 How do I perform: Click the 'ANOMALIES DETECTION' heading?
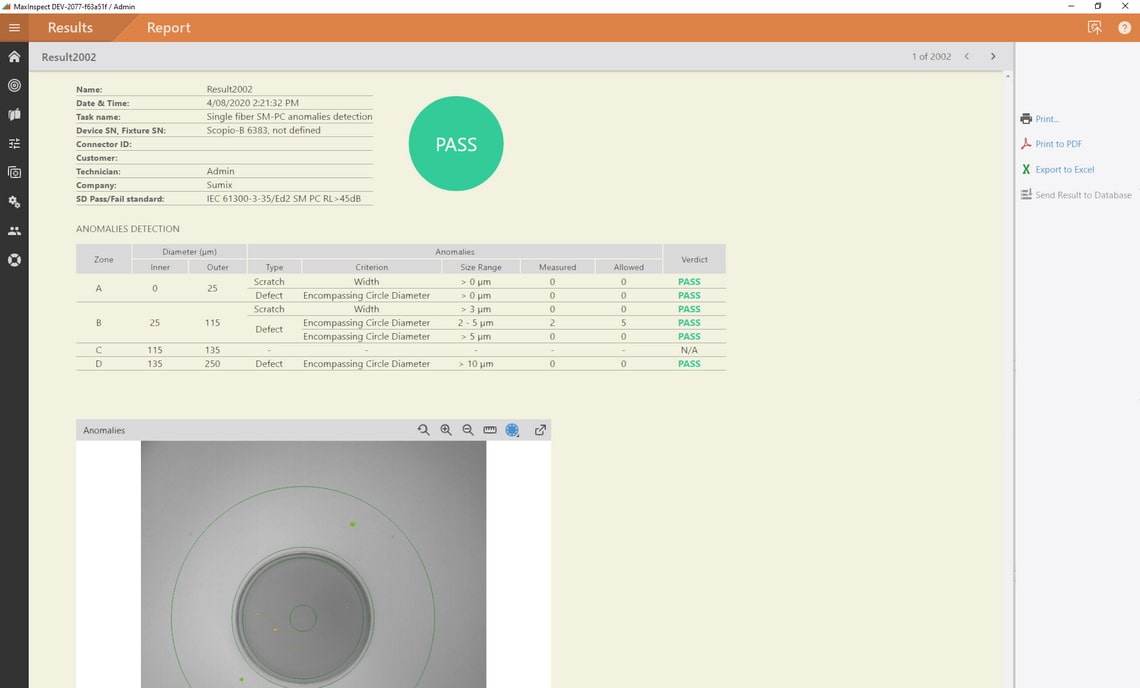click(128, 228)
